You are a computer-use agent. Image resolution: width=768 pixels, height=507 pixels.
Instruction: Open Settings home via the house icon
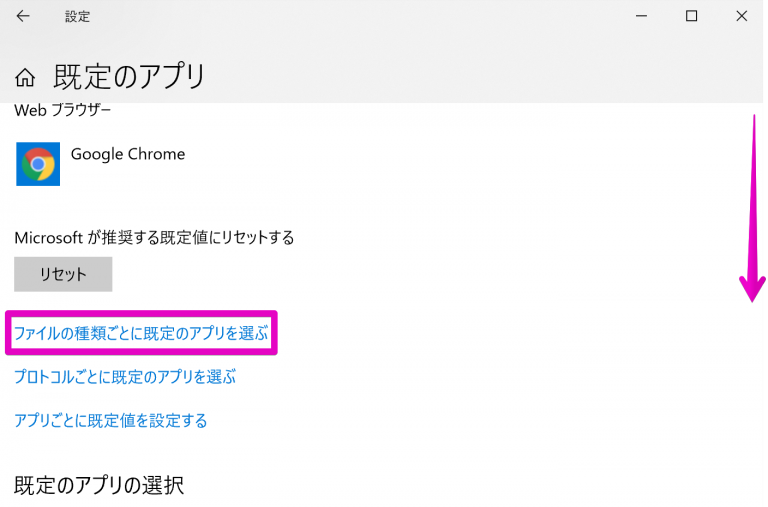(25, 77)
